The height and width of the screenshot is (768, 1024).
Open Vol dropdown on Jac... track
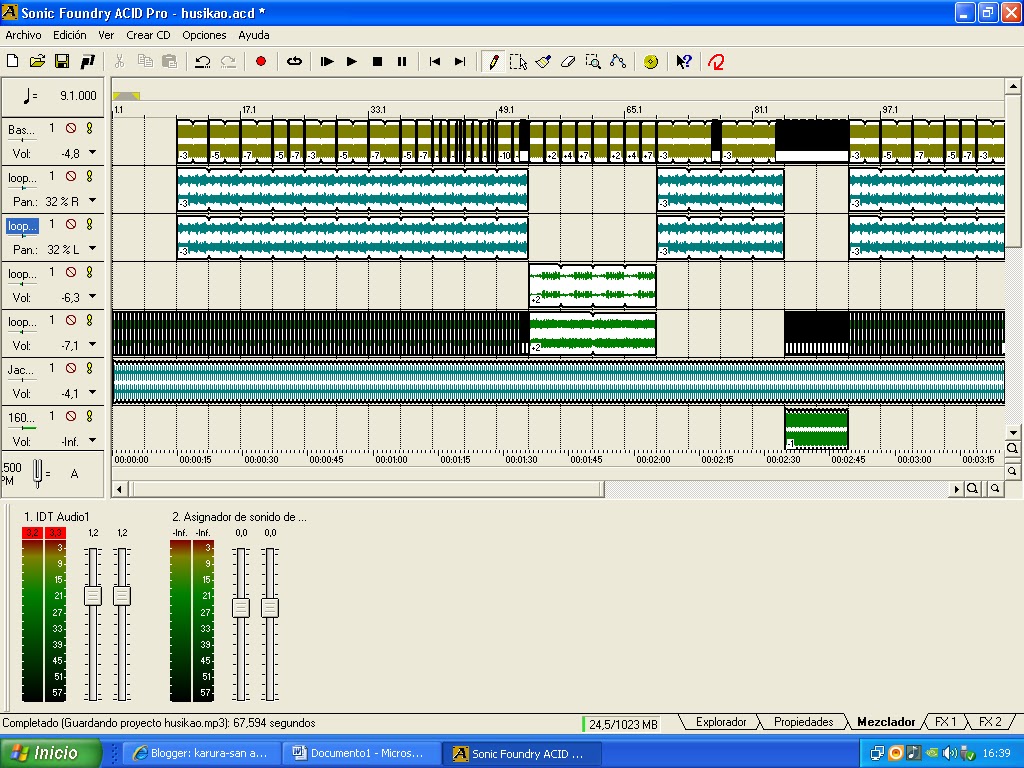(x=93, y=393)
